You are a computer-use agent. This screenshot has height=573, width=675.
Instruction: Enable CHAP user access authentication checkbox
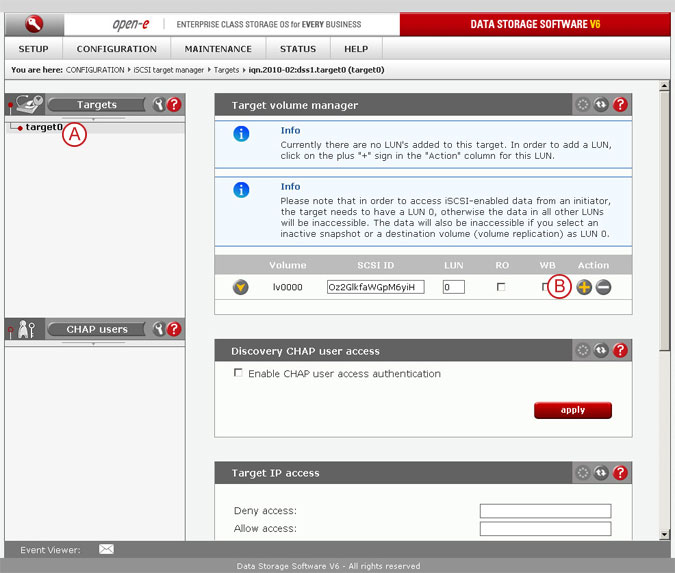pyautogui.click(x=238, y=373)
